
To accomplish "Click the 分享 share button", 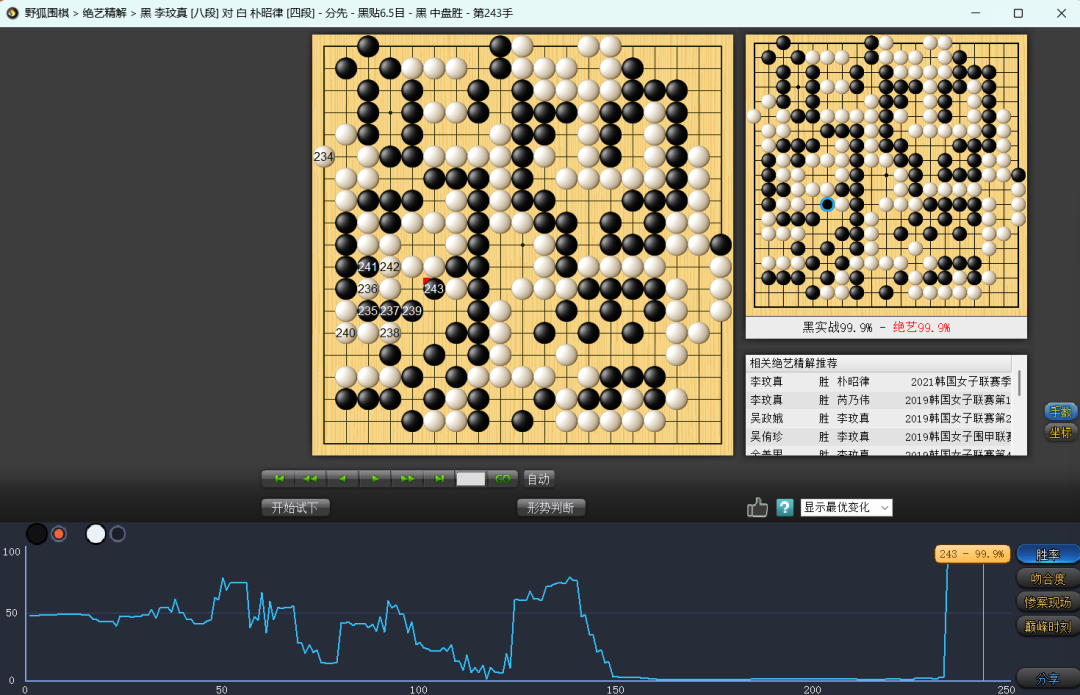I will pyautogui.click(x=1048, y=678).
